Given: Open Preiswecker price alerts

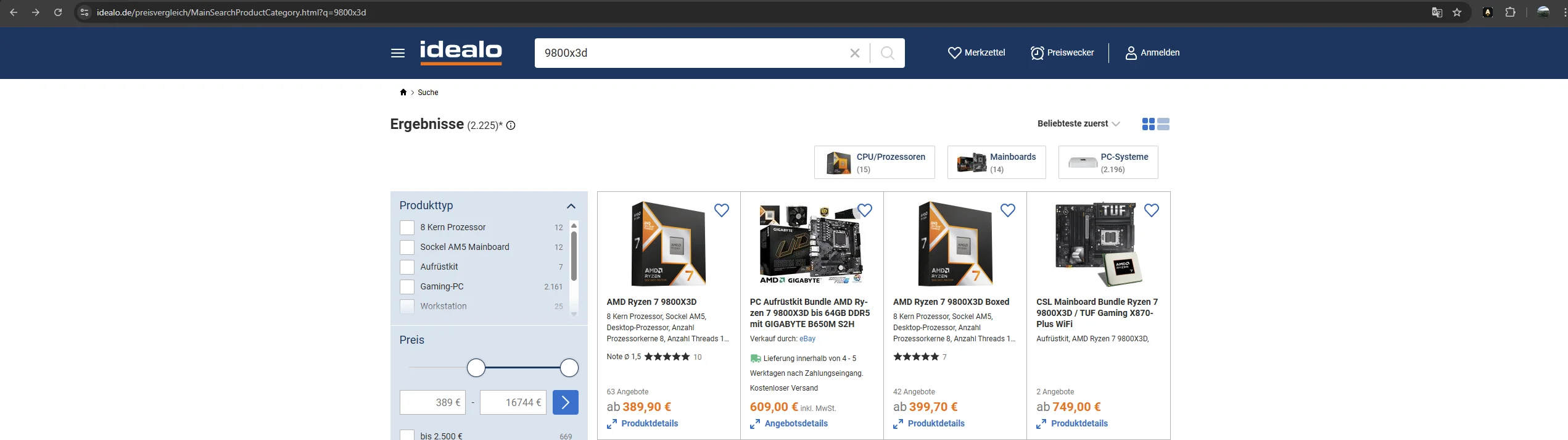Looking at the screenshot, I should [1062, 53].
